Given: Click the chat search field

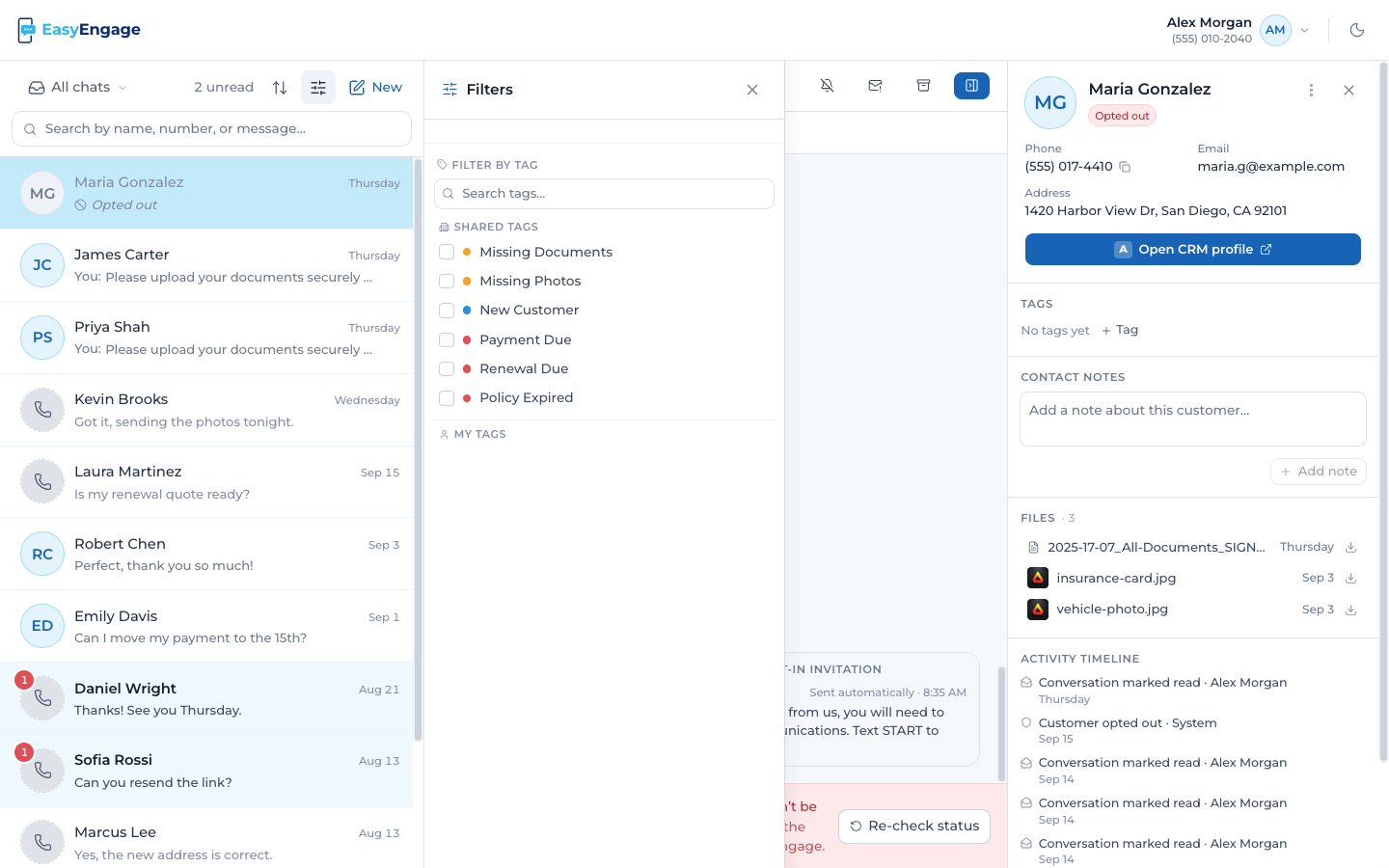Looking at the screenshot, I should coord(211,129).
